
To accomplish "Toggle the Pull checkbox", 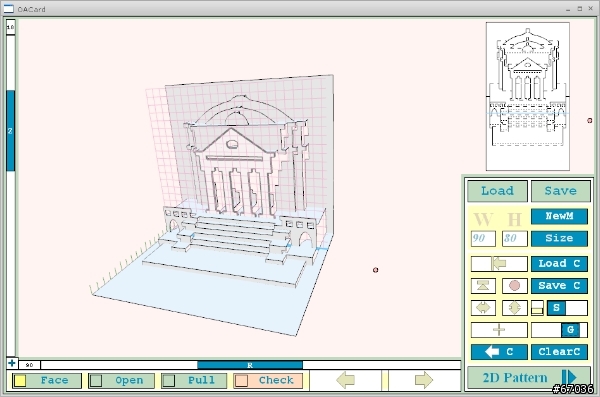I will pos(169,381).
